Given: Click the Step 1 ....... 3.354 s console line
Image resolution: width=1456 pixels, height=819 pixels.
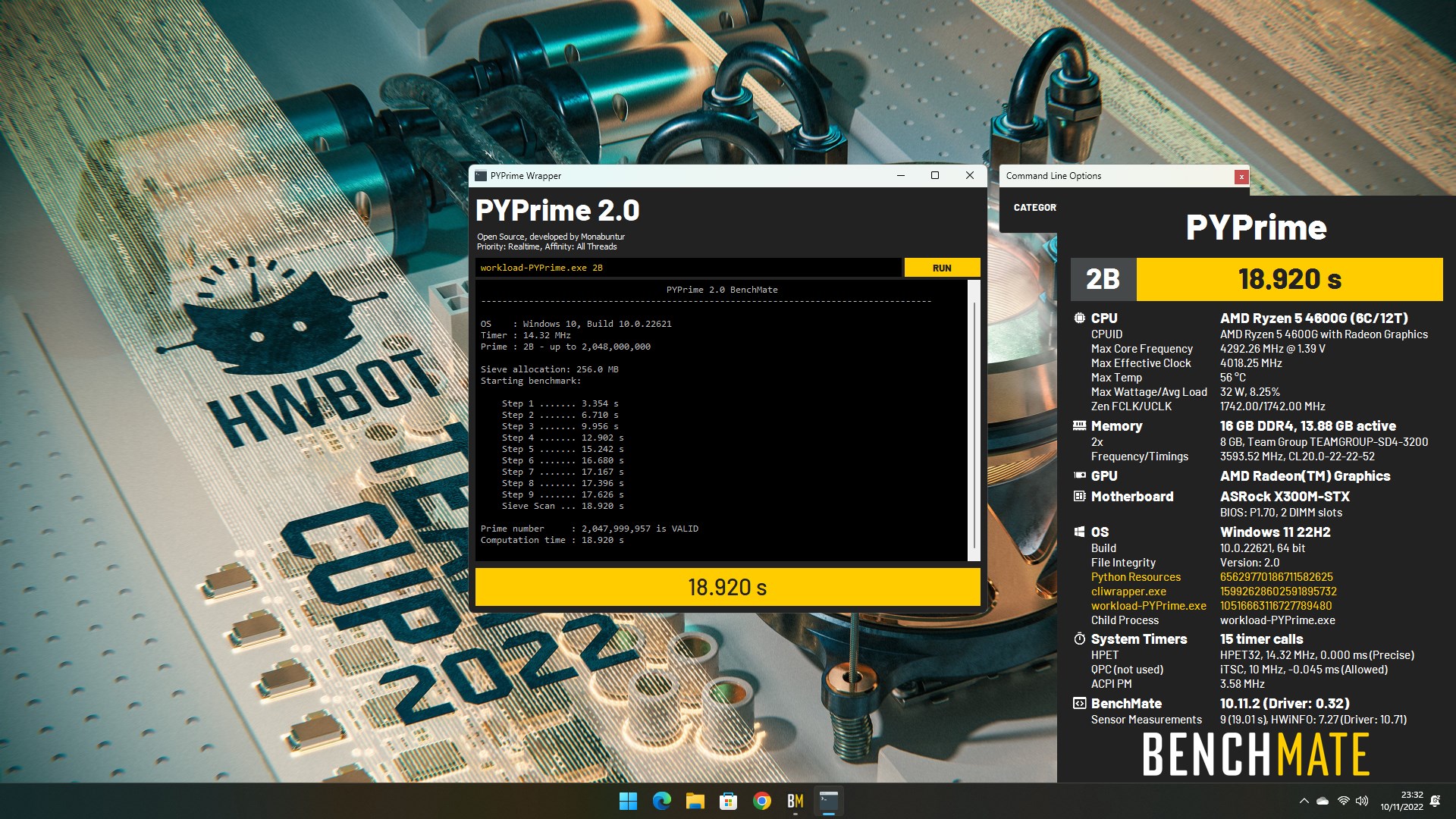Looking at the screenshot, I should point(560,403).
